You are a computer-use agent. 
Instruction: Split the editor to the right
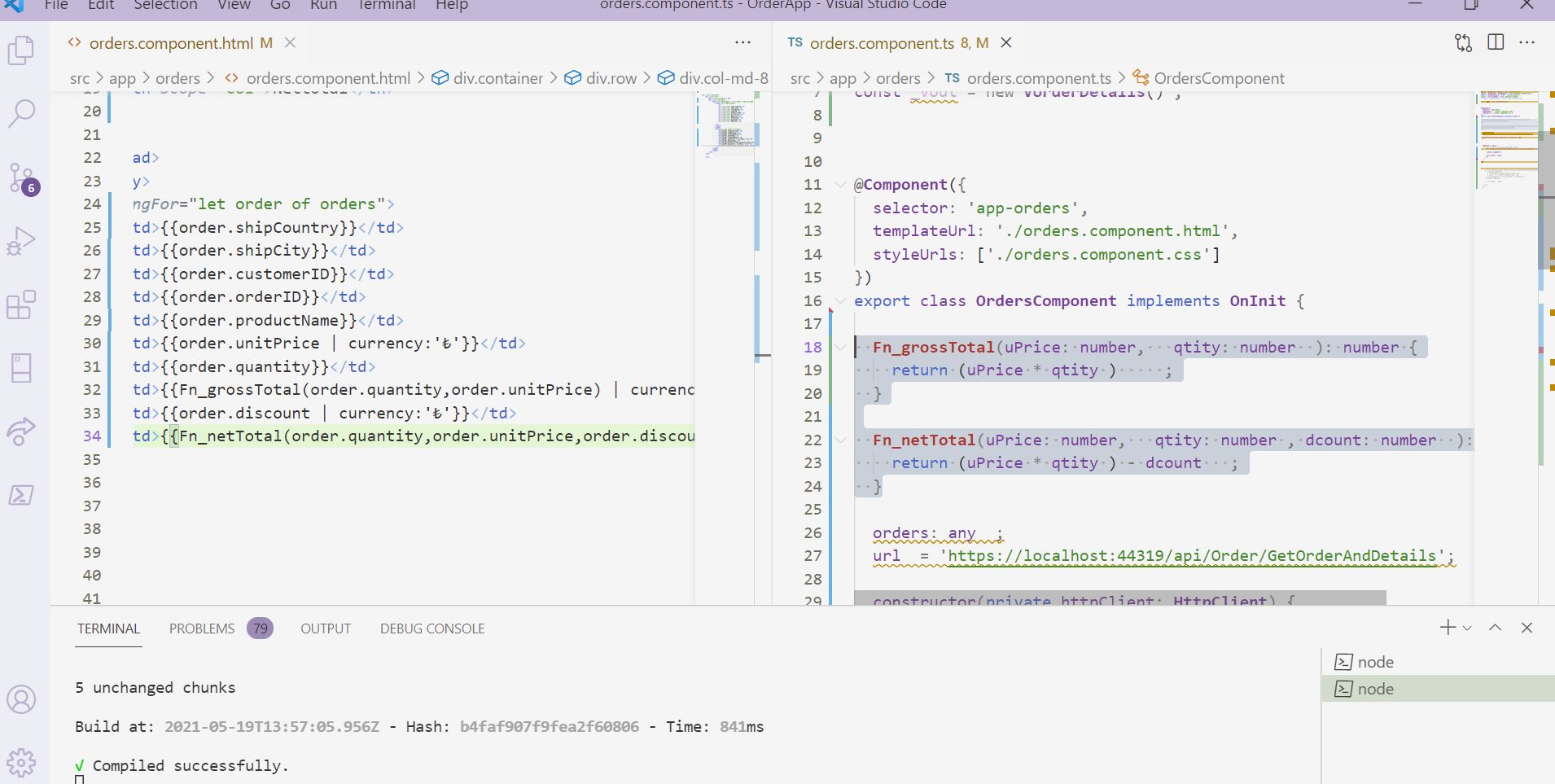tap(1496, 42)
